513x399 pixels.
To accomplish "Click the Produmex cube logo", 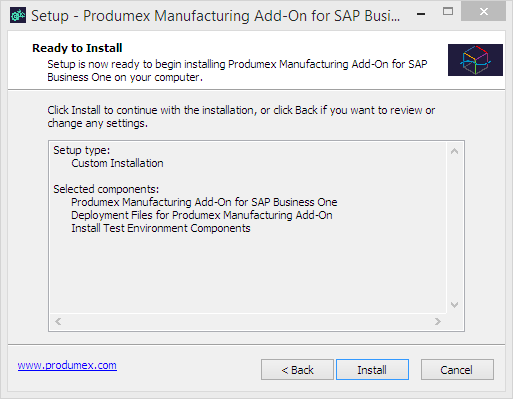I will pyautogui.click(x=475, y=60).
